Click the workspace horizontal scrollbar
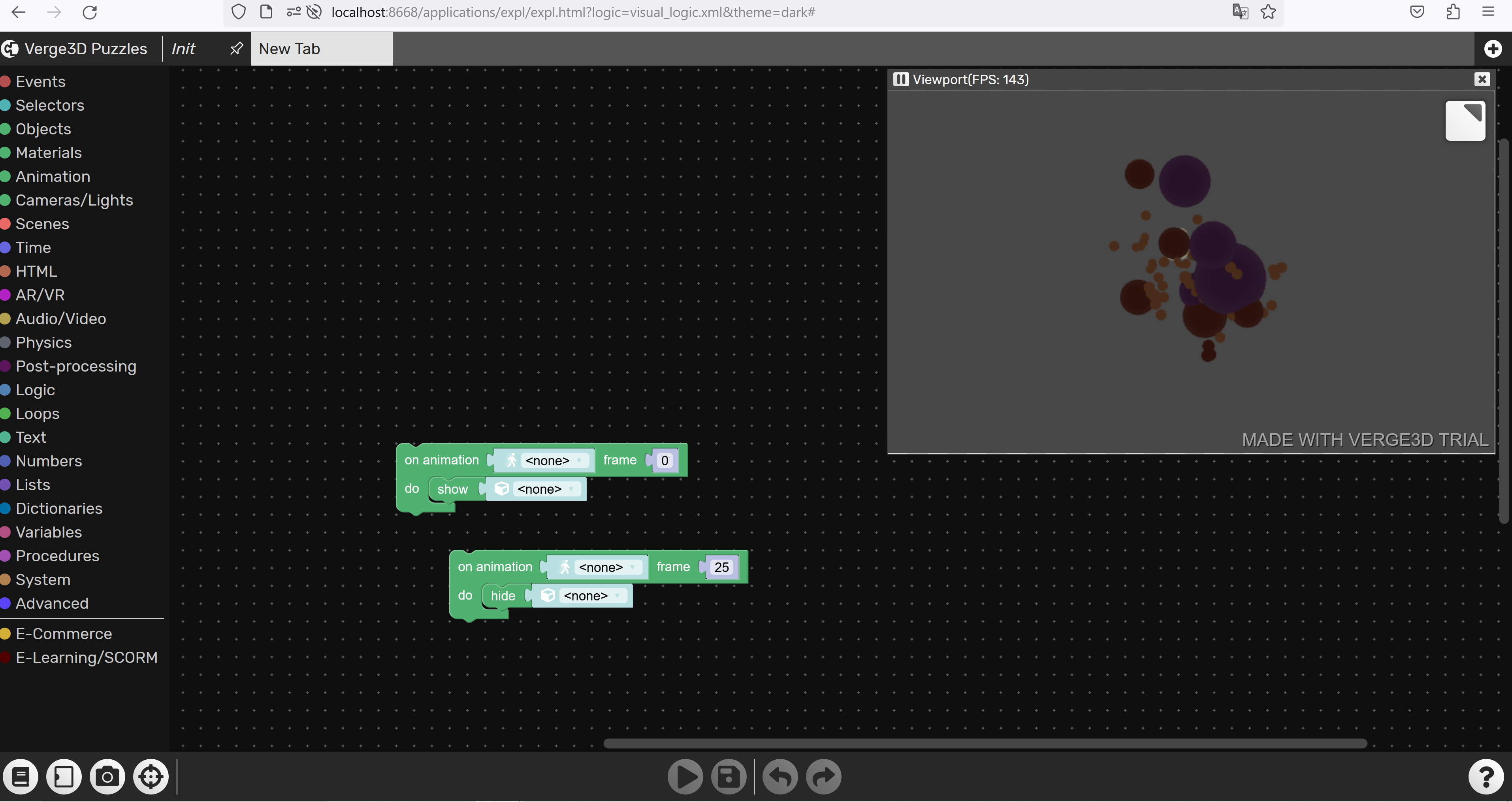The height and width of the screenshot is (802, 1512). coord(985,743)
